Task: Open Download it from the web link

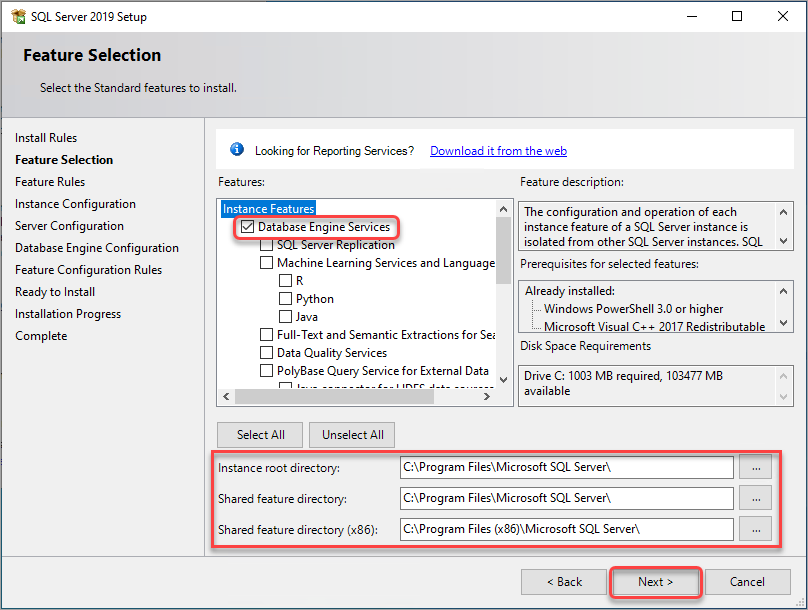Action: click(x=498, y=151)
